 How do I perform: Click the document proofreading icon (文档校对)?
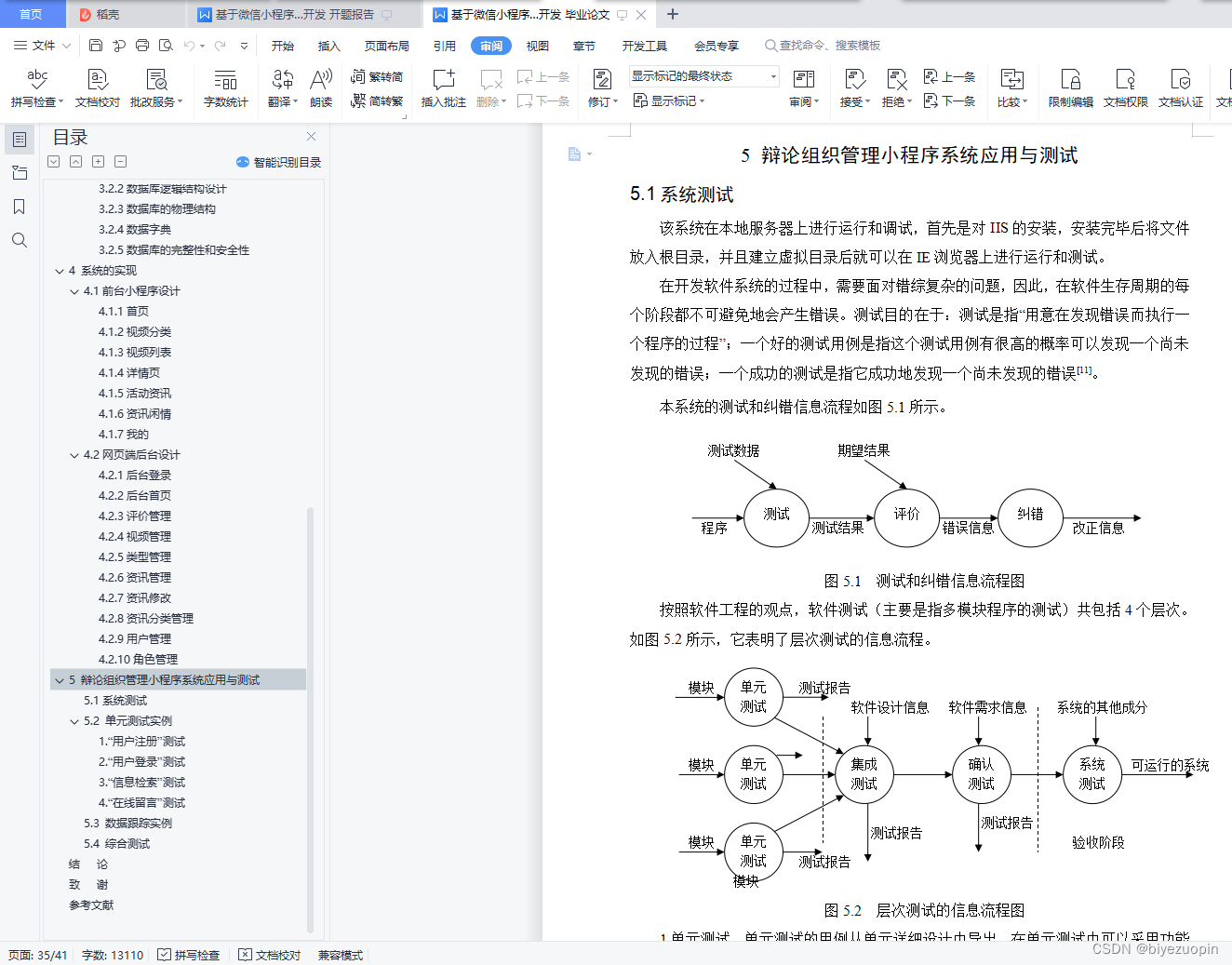[98, 87]
